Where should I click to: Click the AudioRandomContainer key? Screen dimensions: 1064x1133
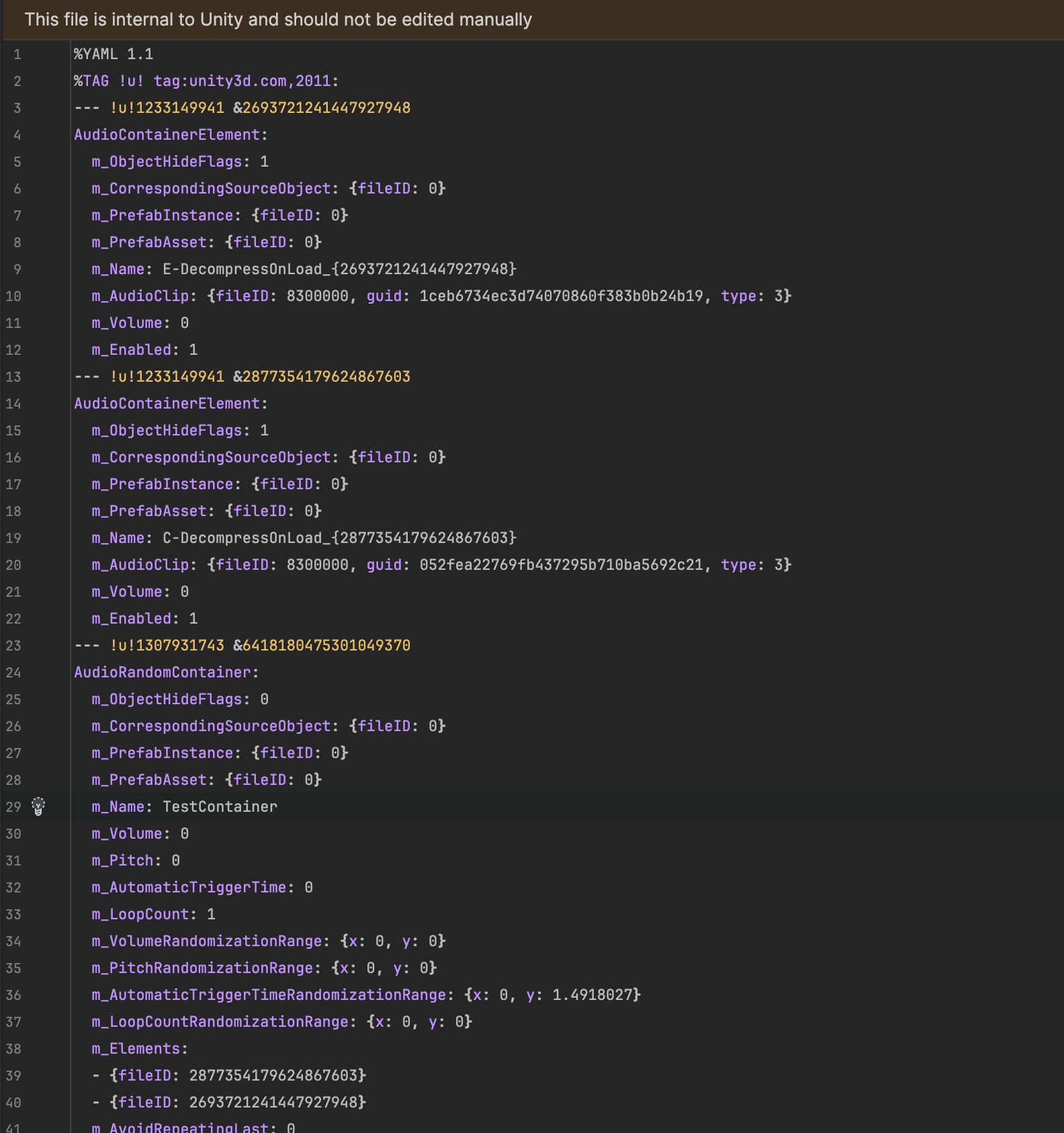click(162, 673)
